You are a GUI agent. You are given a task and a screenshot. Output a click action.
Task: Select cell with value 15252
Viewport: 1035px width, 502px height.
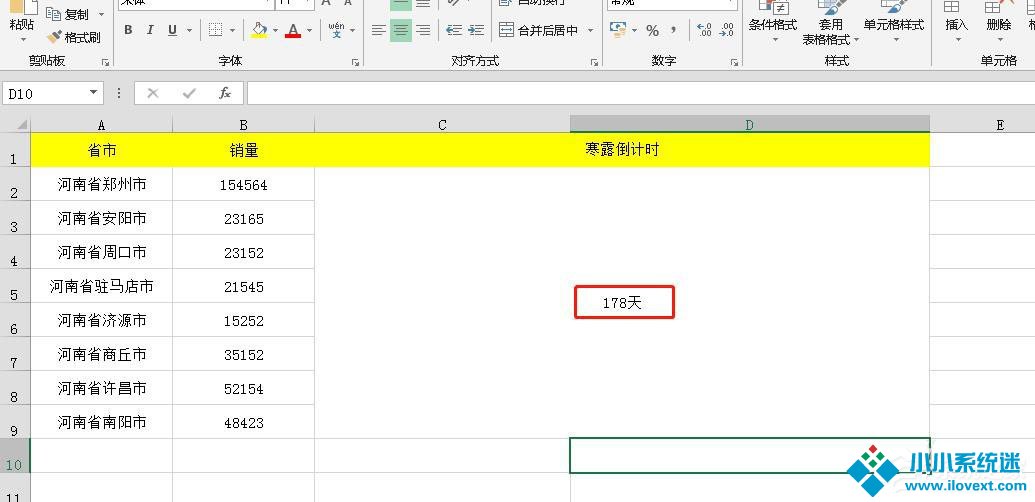(244, 320)
